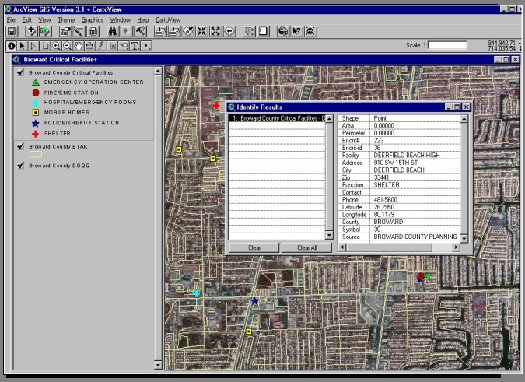Toggle the Broward County TAK theme checkbox
Screen dimensions: 525x382
[x=21, y=146]
